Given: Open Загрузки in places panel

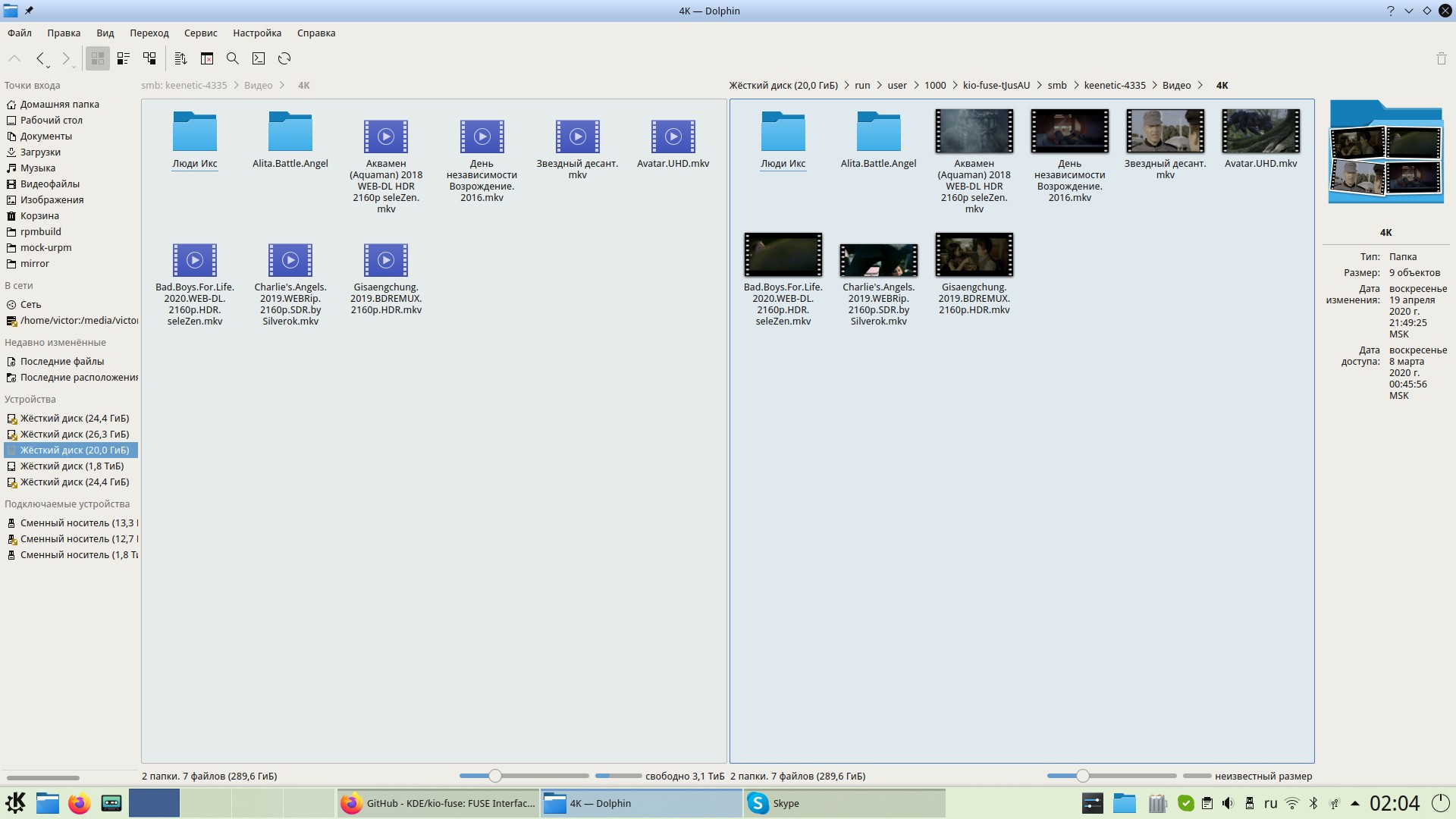Looking at the screenshot, I should [40, 152].
